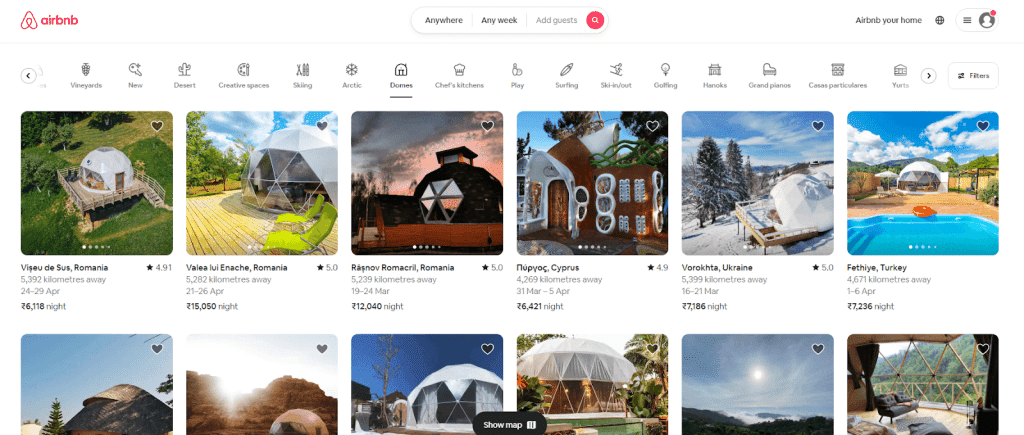
Task: Heart the sun-over-clouds listing in second row
Action: [818, 349]
